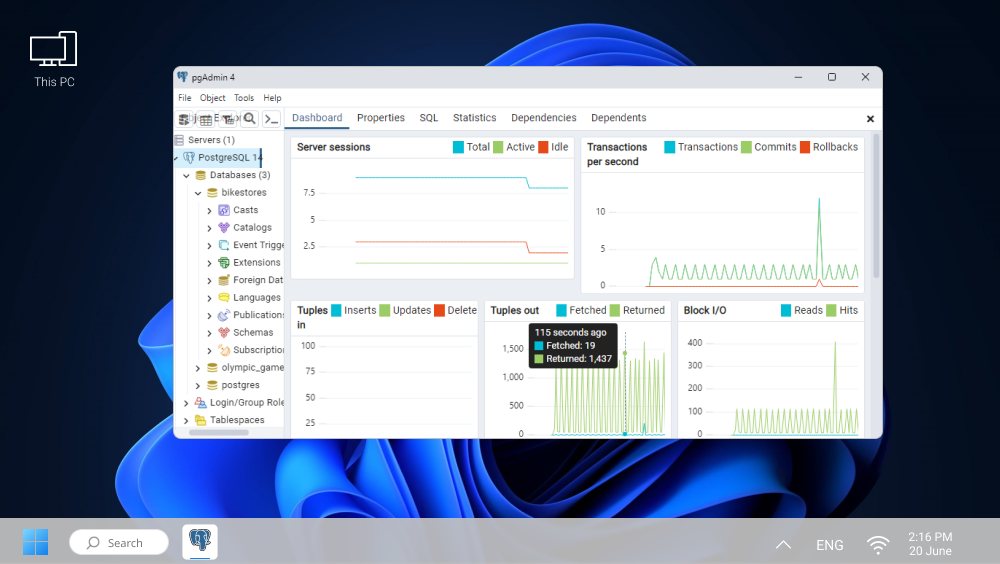Click the Idle sessions legend swatch

543,147
